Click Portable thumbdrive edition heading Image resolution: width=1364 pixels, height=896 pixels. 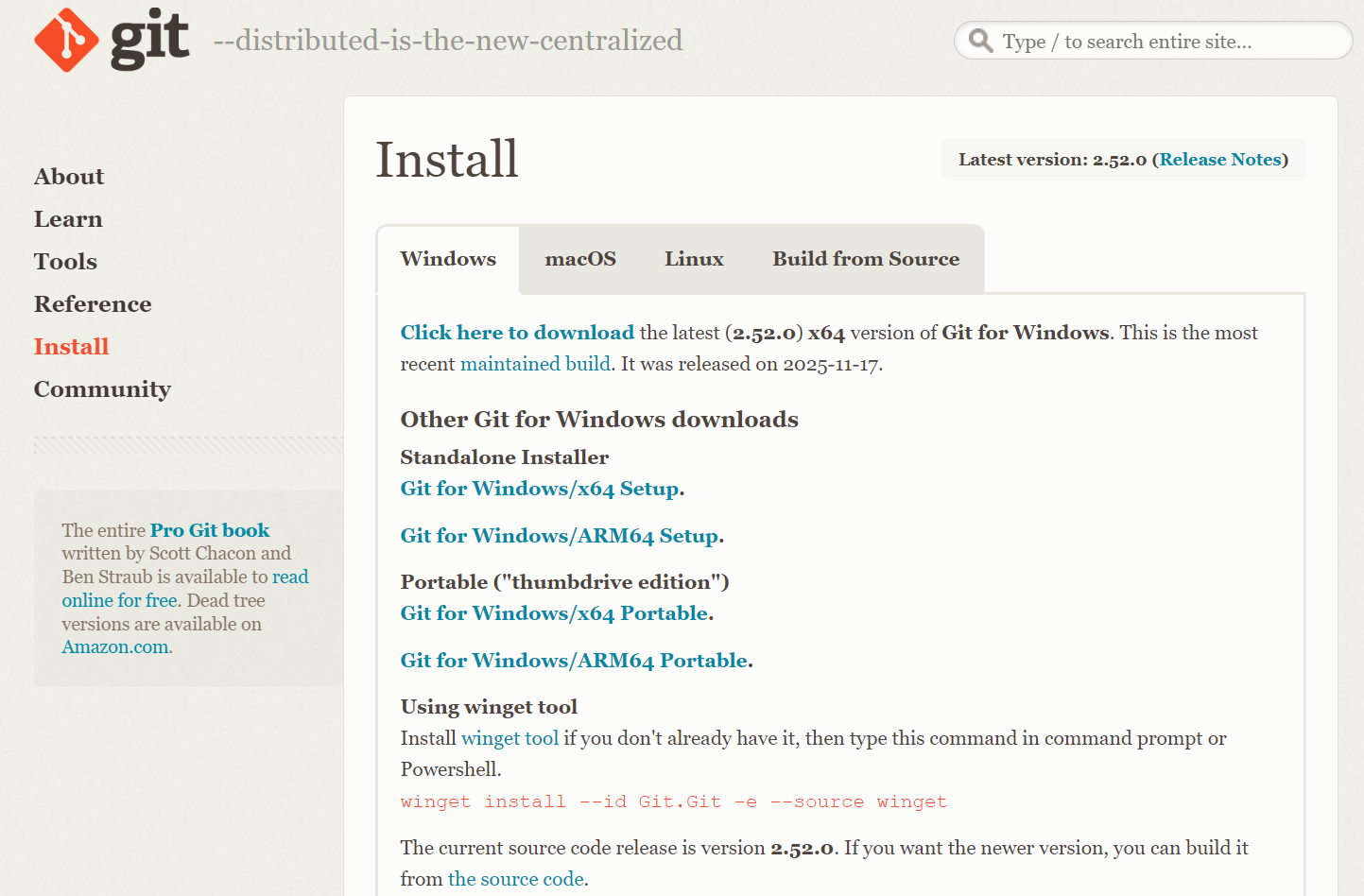[x=564, y=582]
